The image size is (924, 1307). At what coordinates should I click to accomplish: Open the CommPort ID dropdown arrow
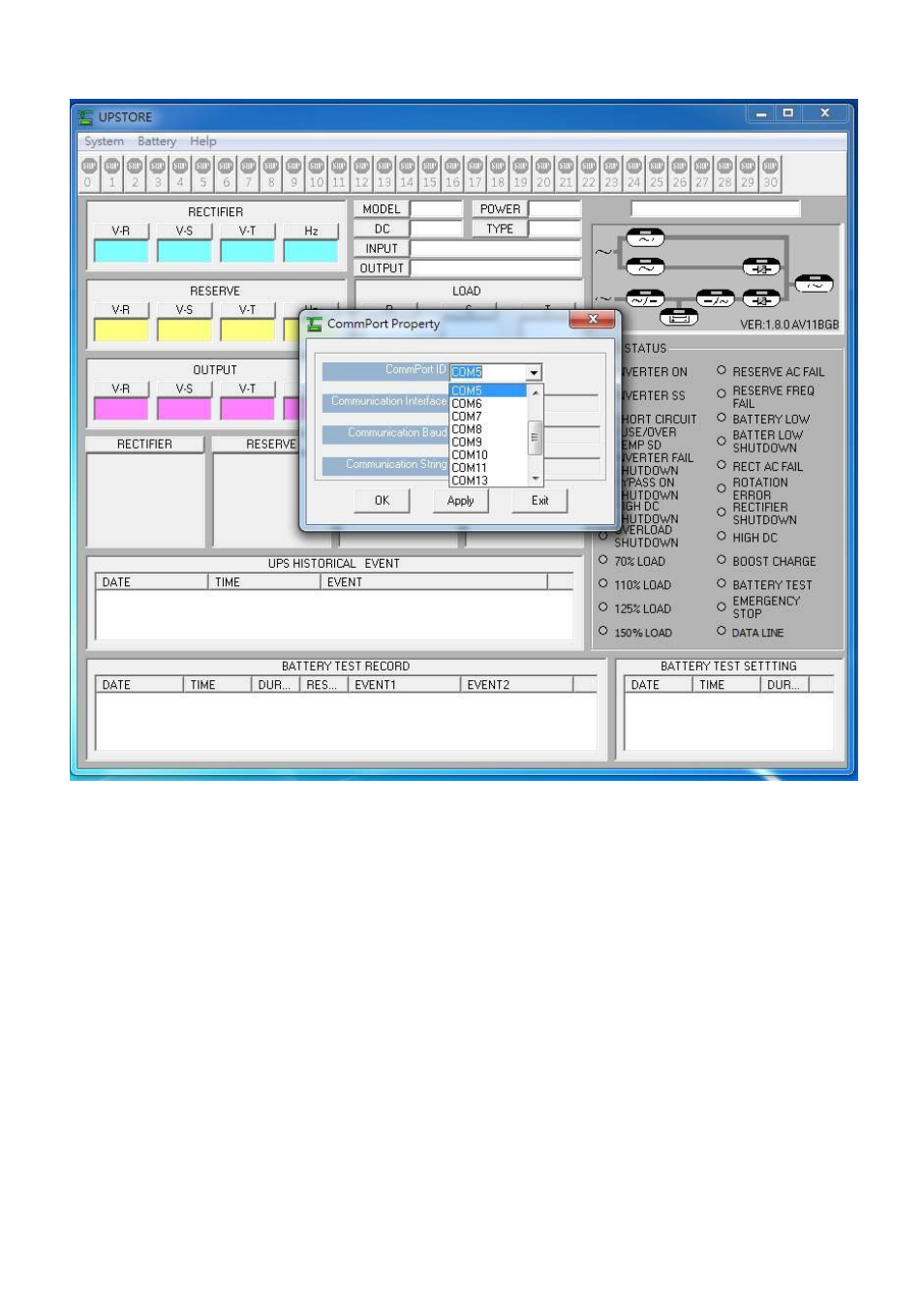(534, 372)
